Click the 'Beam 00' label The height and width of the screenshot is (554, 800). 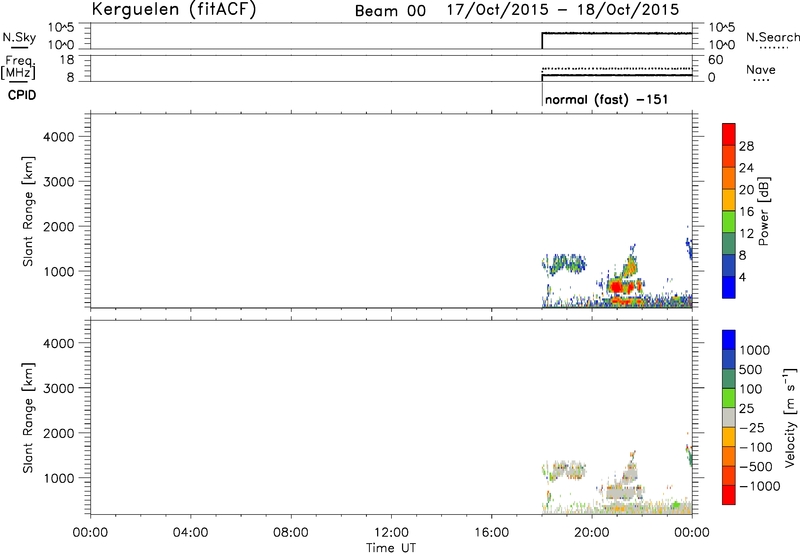point(390,11)
